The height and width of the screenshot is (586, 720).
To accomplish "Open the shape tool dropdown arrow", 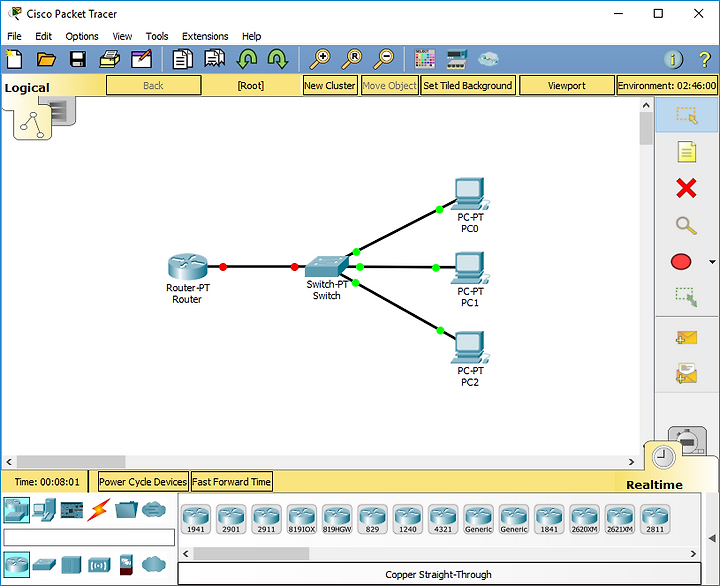I will pyautogui.click(x=712, y=262).
